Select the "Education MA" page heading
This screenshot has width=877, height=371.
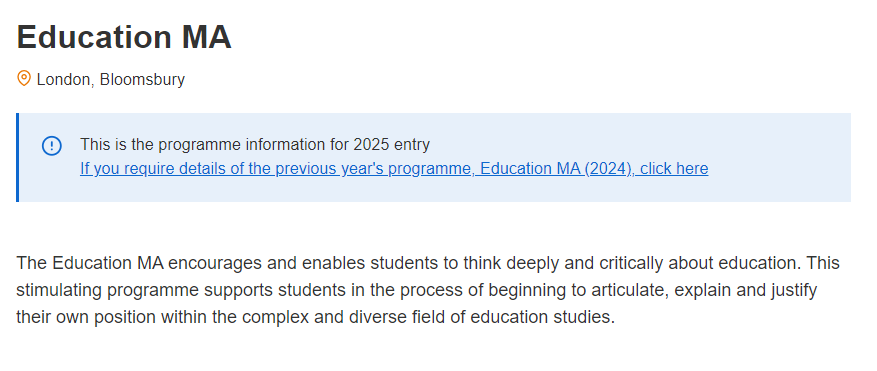[124, 37]
